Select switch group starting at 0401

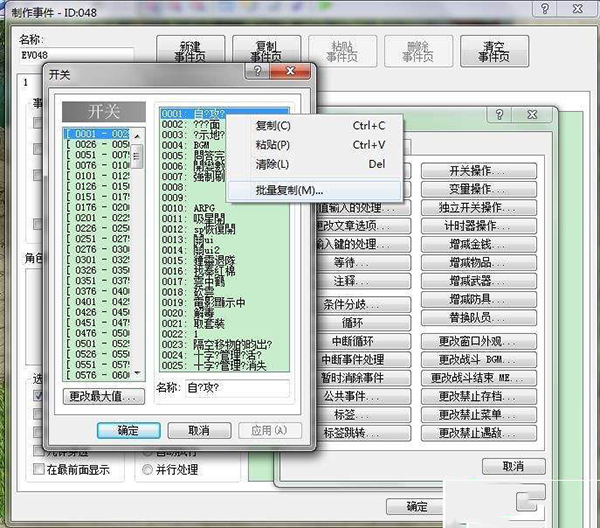(x=97, y=301)
